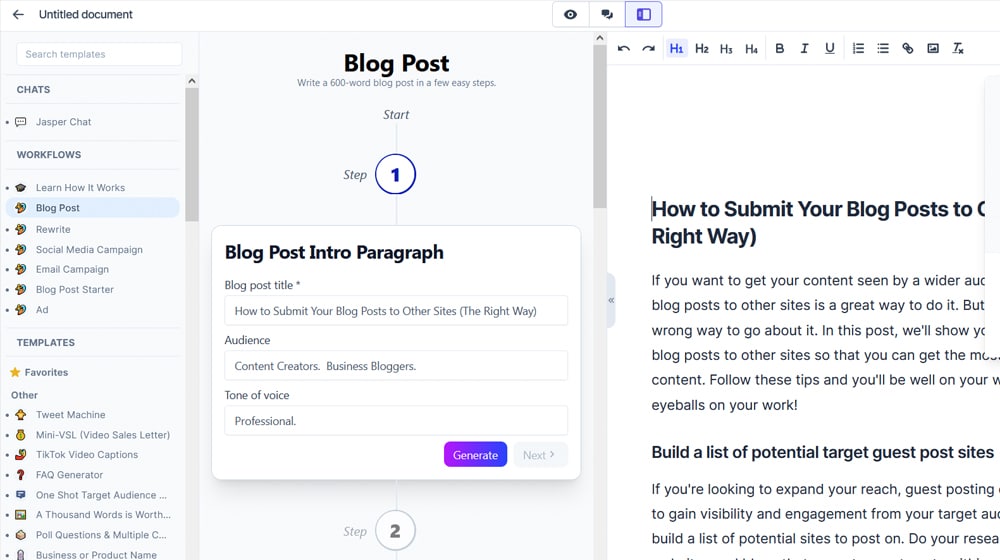Insert a numbered list

point(858,49)
